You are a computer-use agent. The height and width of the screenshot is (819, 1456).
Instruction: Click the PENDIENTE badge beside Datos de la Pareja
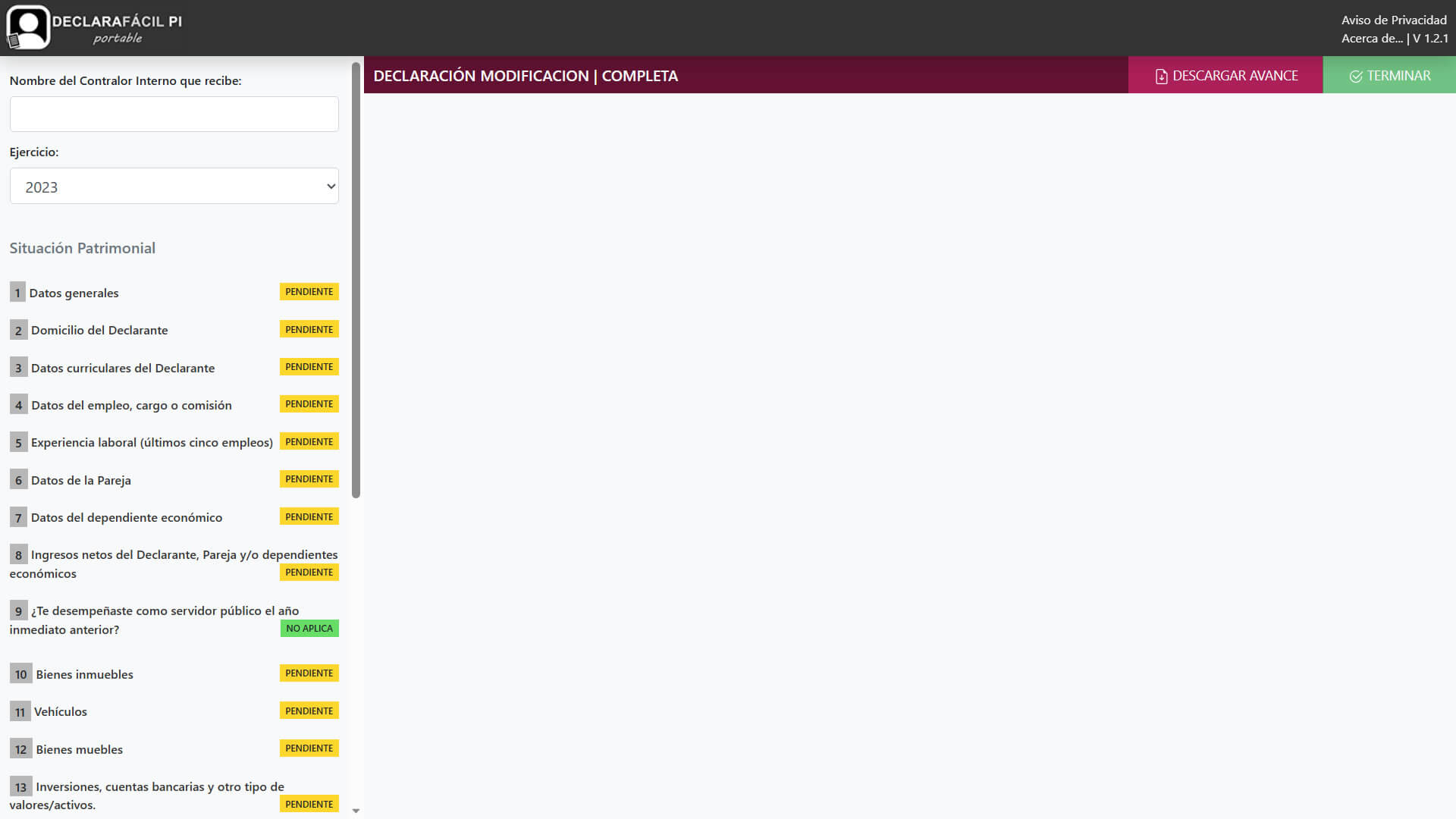coord(309,479)
